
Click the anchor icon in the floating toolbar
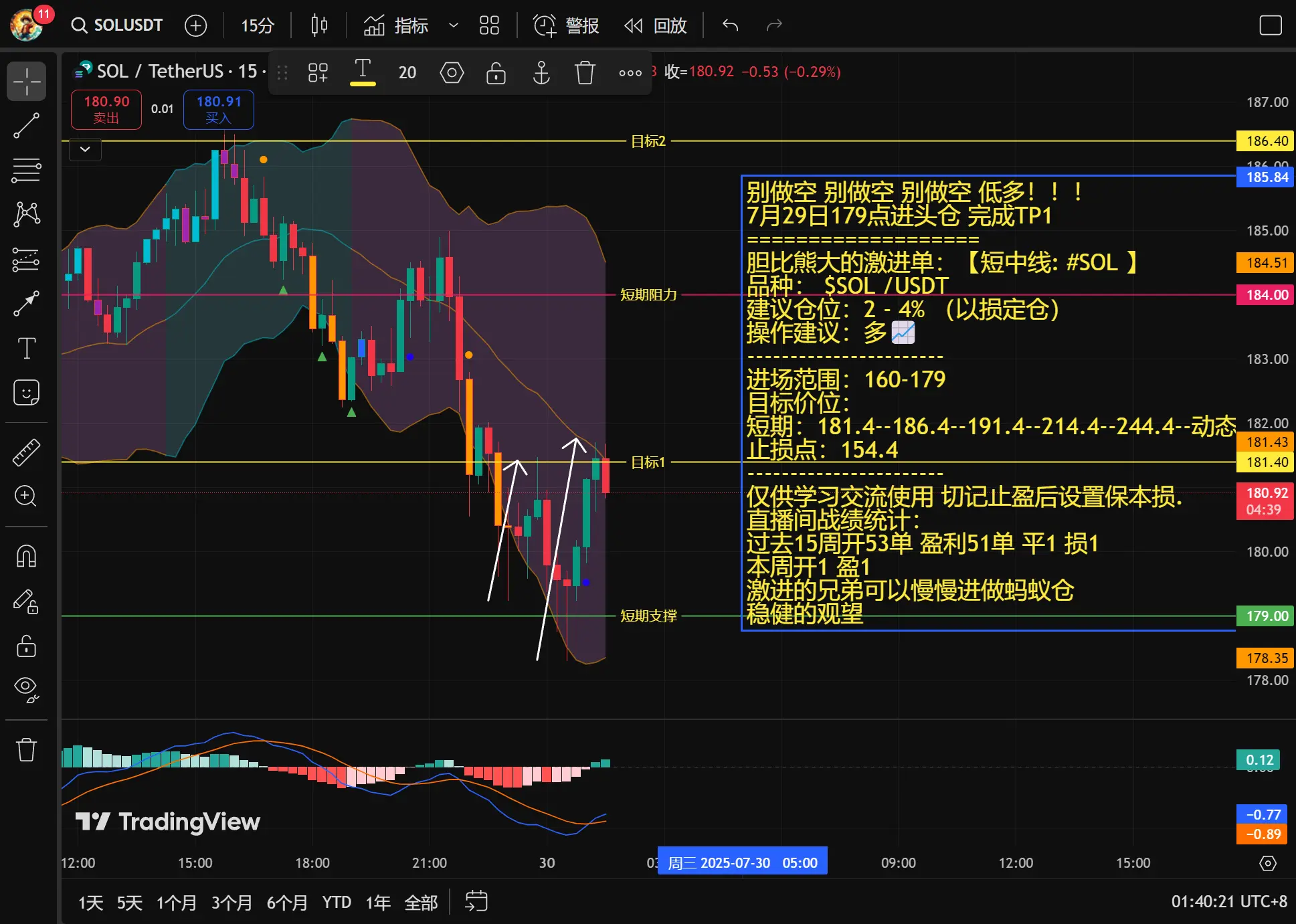[541, 72]
